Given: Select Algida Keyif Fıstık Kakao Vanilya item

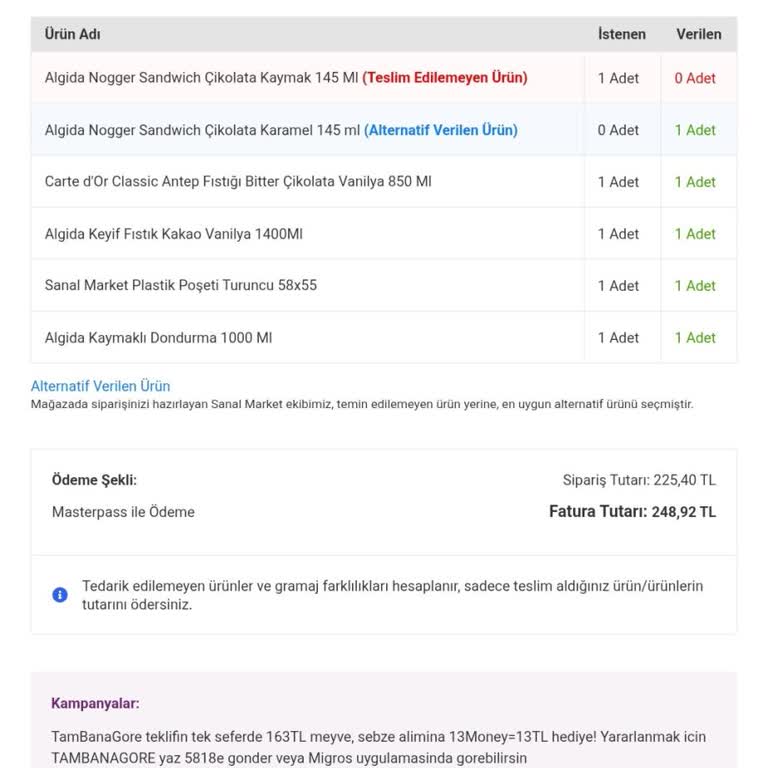Looking at the screenshot, I should [173, 234].
